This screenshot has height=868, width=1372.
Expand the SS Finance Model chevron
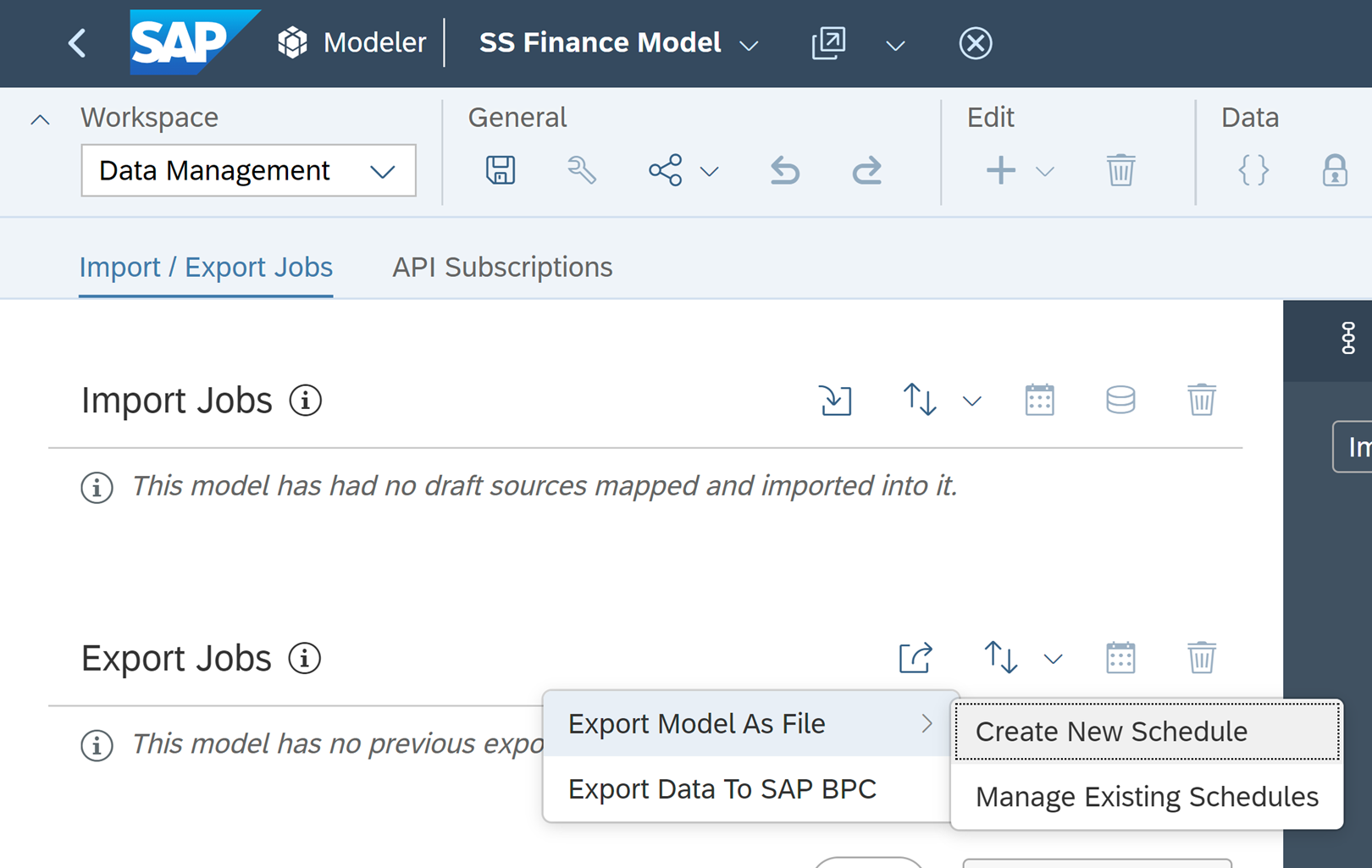pyautogui.click(x=750, y=45)
